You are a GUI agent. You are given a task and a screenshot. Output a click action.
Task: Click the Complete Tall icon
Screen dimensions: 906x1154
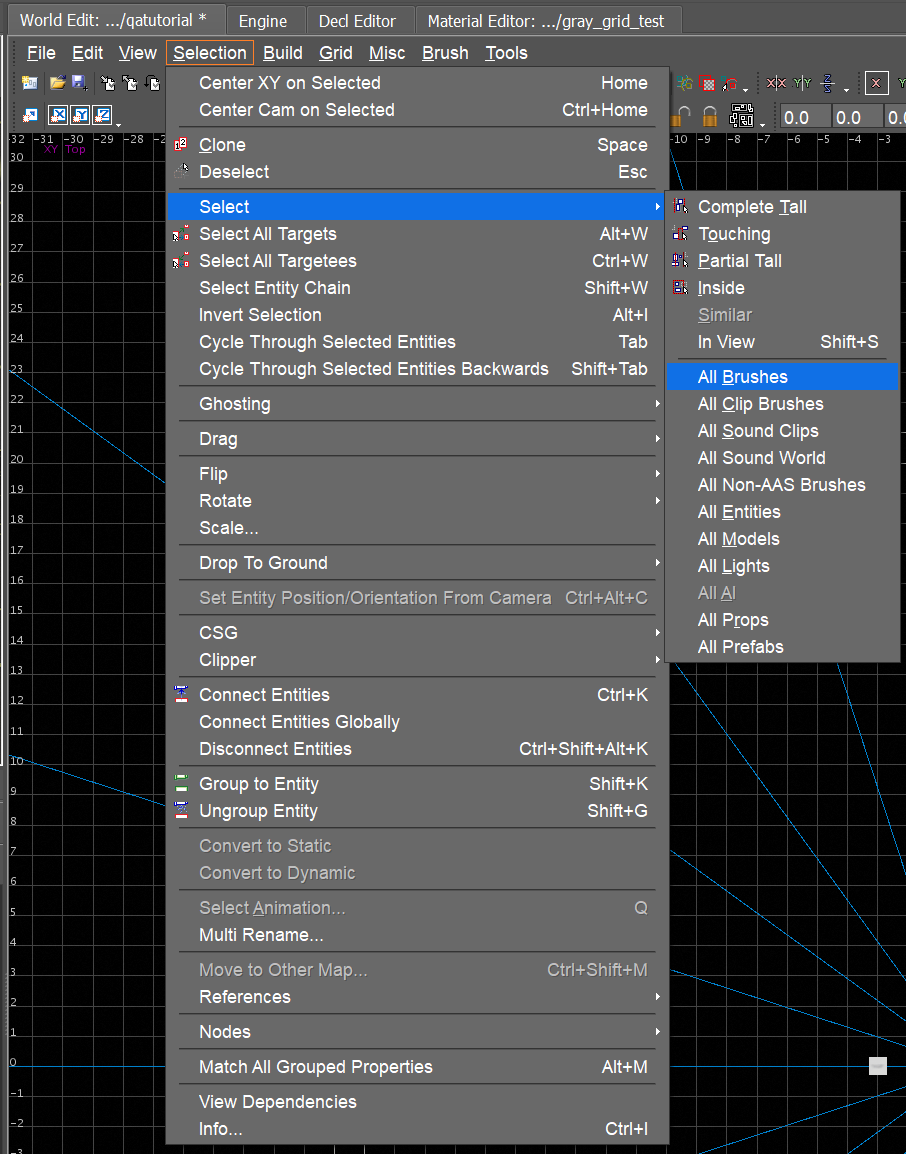click(681, 207)
